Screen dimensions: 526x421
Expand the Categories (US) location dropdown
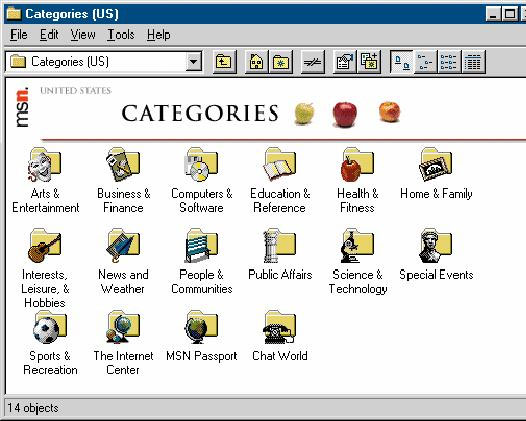[194, 62]
